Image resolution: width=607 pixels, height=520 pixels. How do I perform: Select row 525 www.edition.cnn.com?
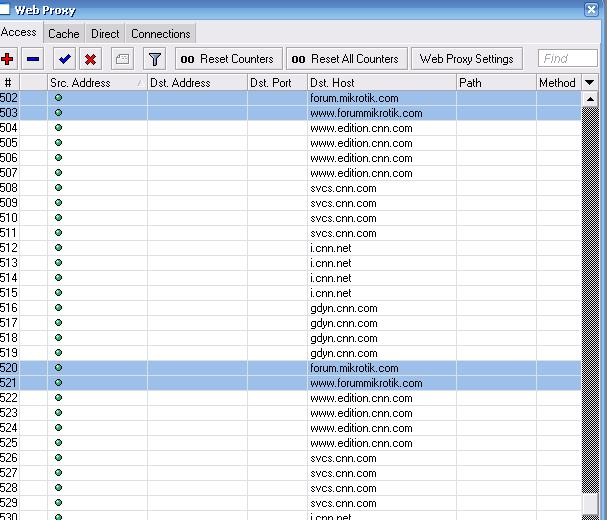click(290, 443)
